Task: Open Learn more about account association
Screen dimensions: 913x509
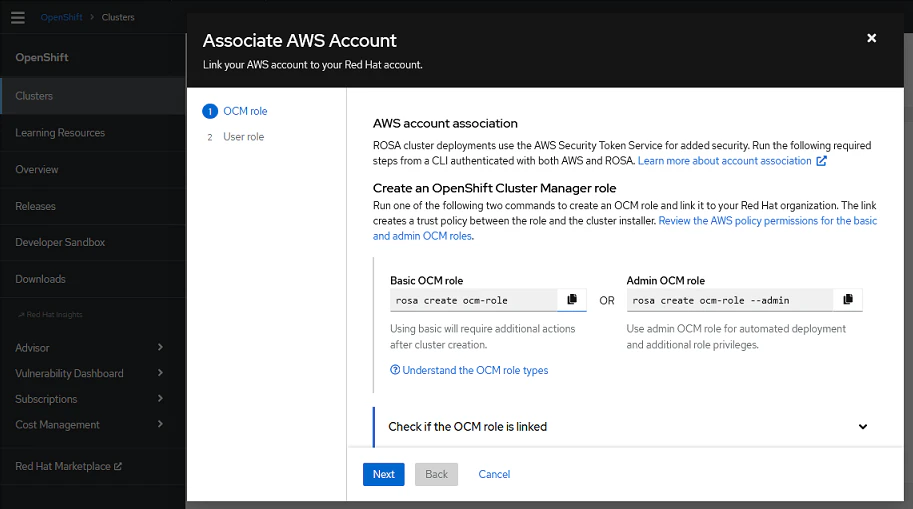Action: 724,161
